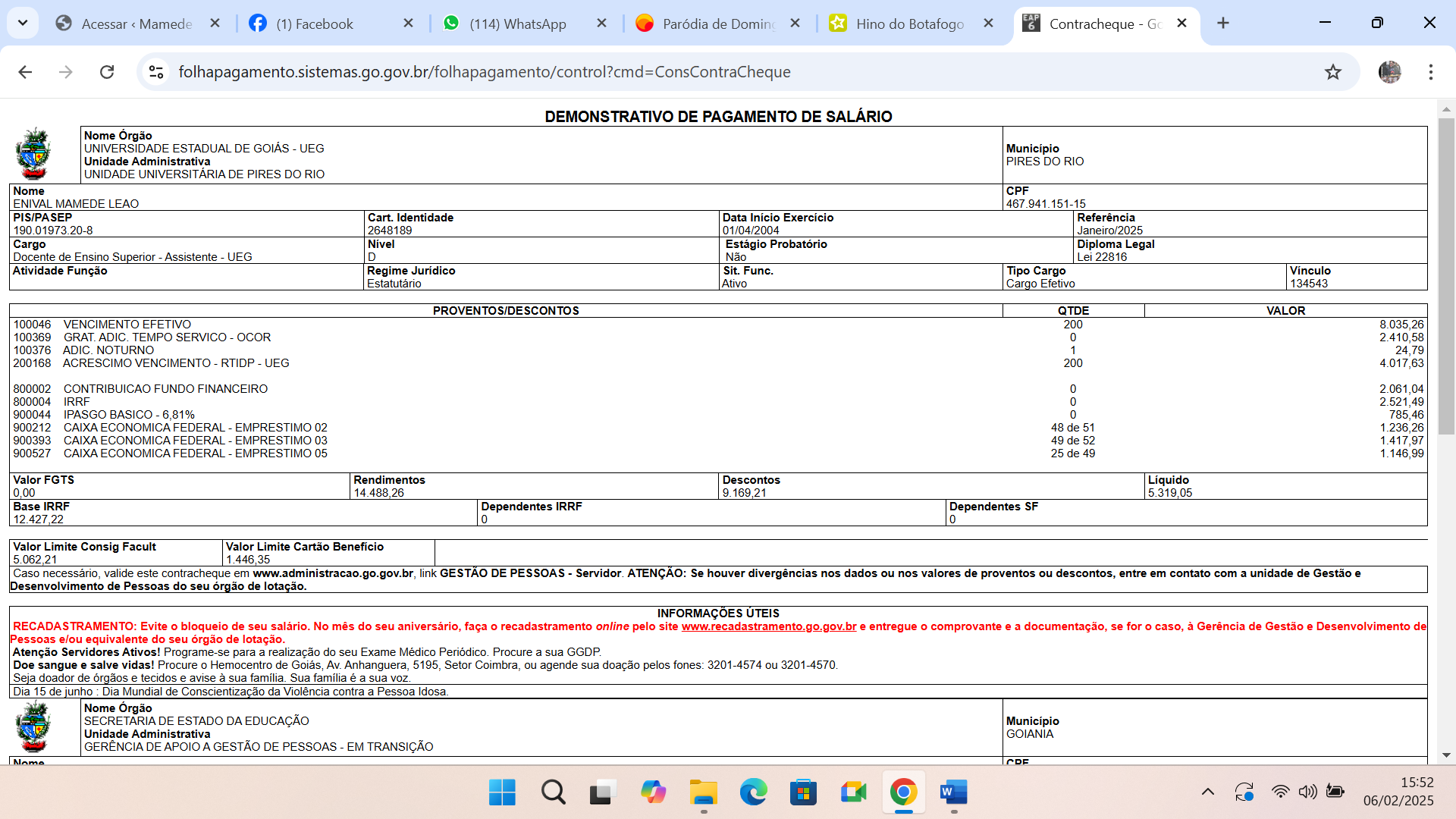Bookmark this page with star icon

(x=1332, y=72)
